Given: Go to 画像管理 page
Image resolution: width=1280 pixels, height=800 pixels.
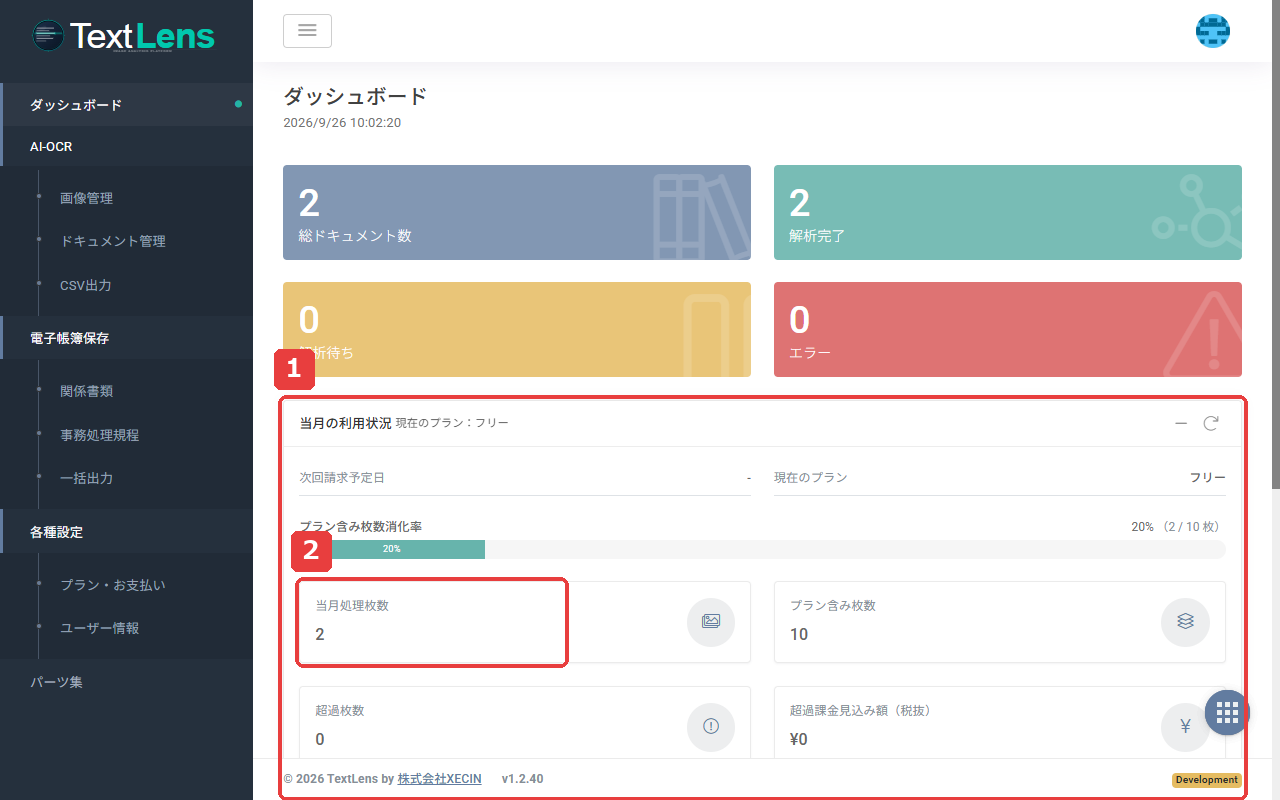Looking at the screenshot, I should (x=86, y=198).
